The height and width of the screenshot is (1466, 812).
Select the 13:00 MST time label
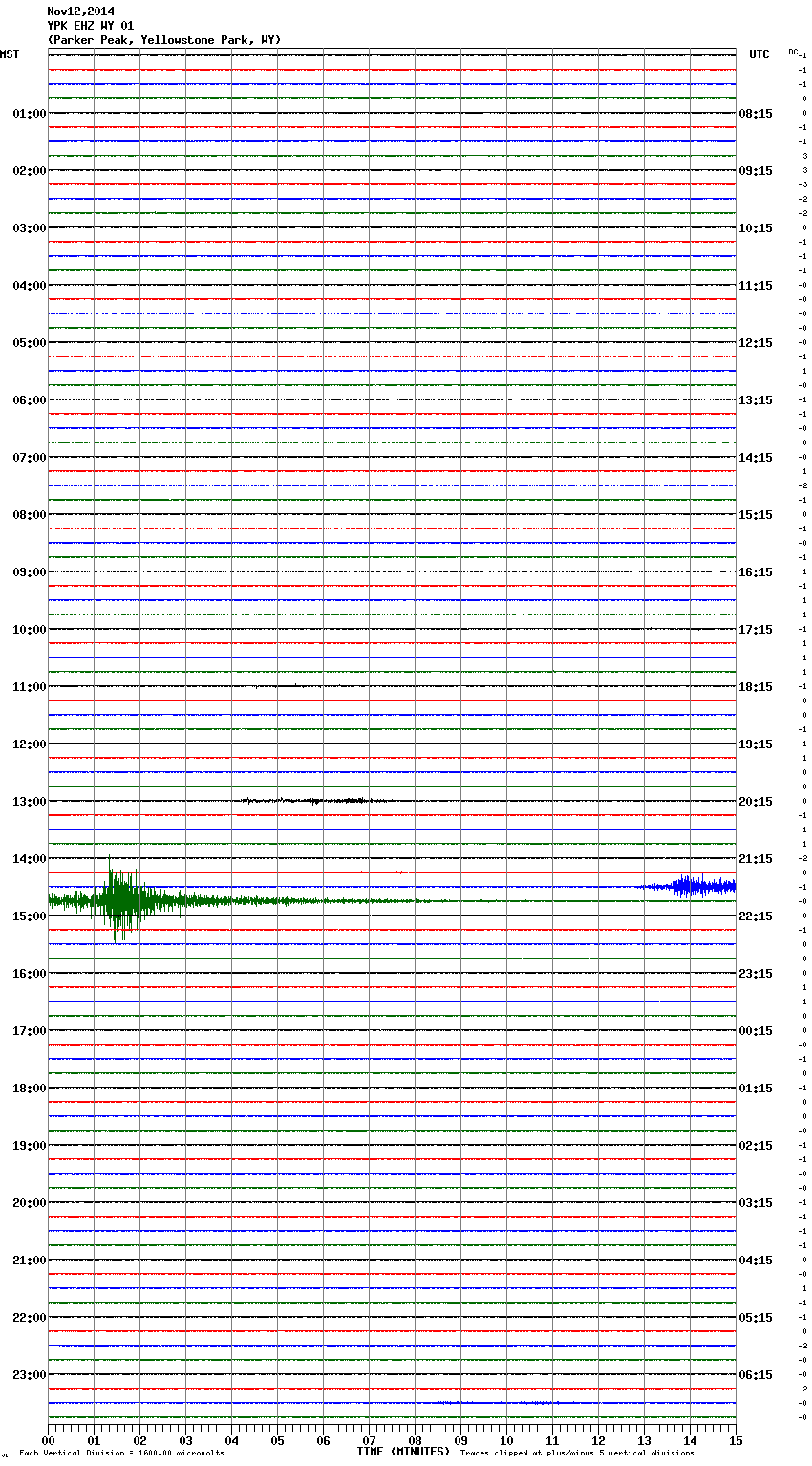tap(29, 802)
